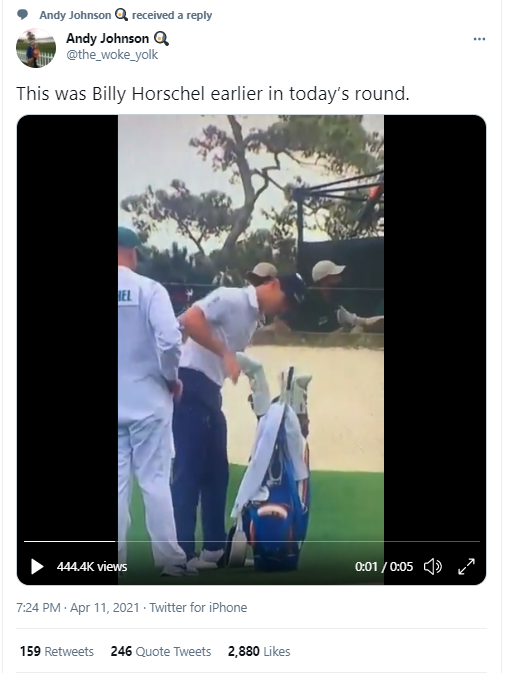Click the Twitter for iPhone source link
The height and width of the screenshot is (673, 506).
click(x=198, y=608)
